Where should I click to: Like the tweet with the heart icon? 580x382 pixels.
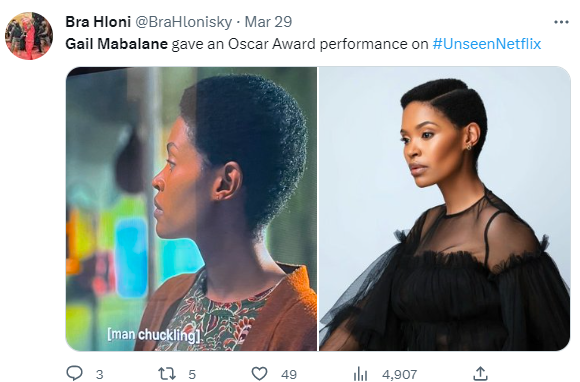(x=259, y=373)
